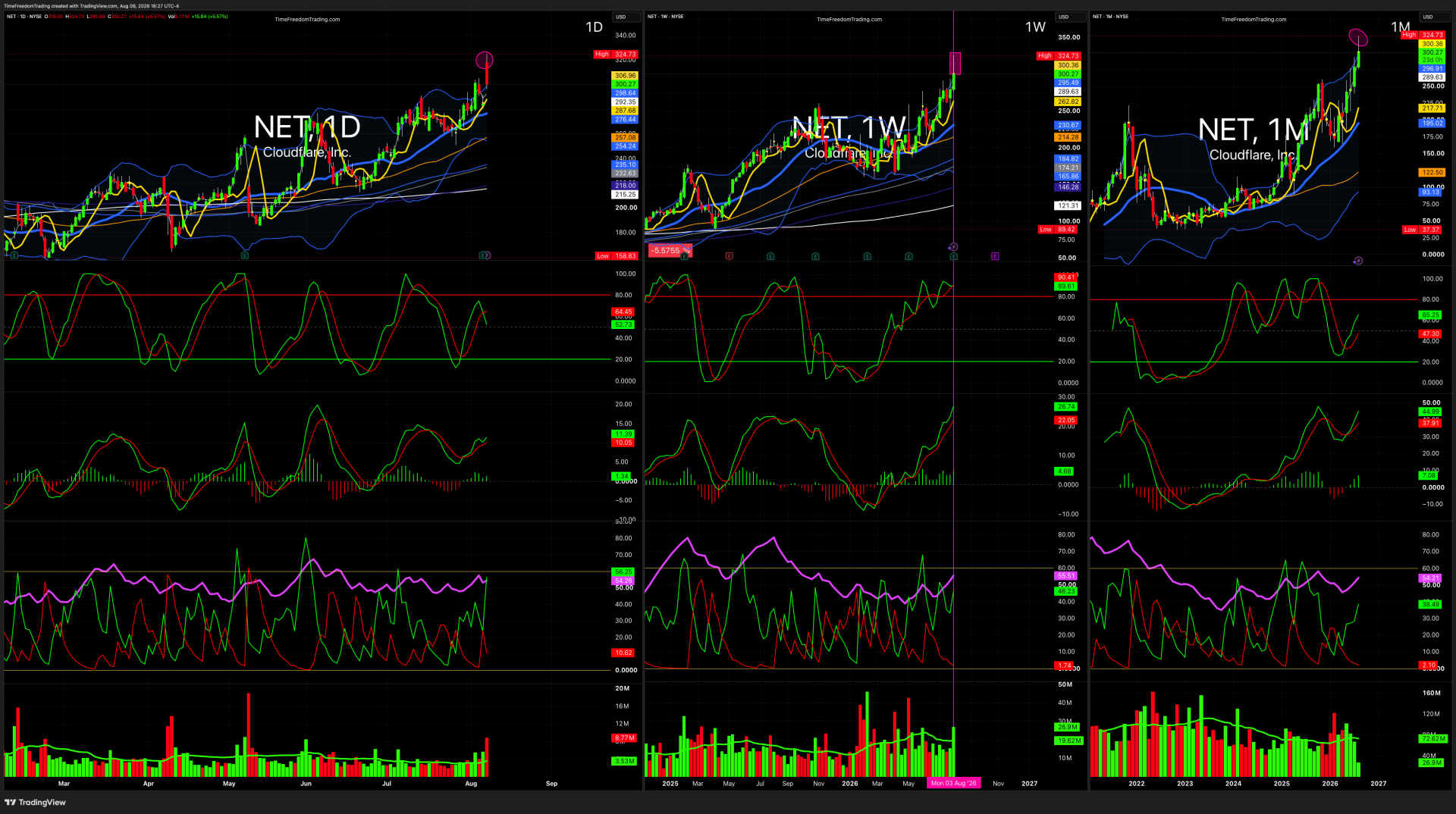1456x814 pixels.
Task: Click the 122.50 orange price label
Action: (x=1432, y=173)
